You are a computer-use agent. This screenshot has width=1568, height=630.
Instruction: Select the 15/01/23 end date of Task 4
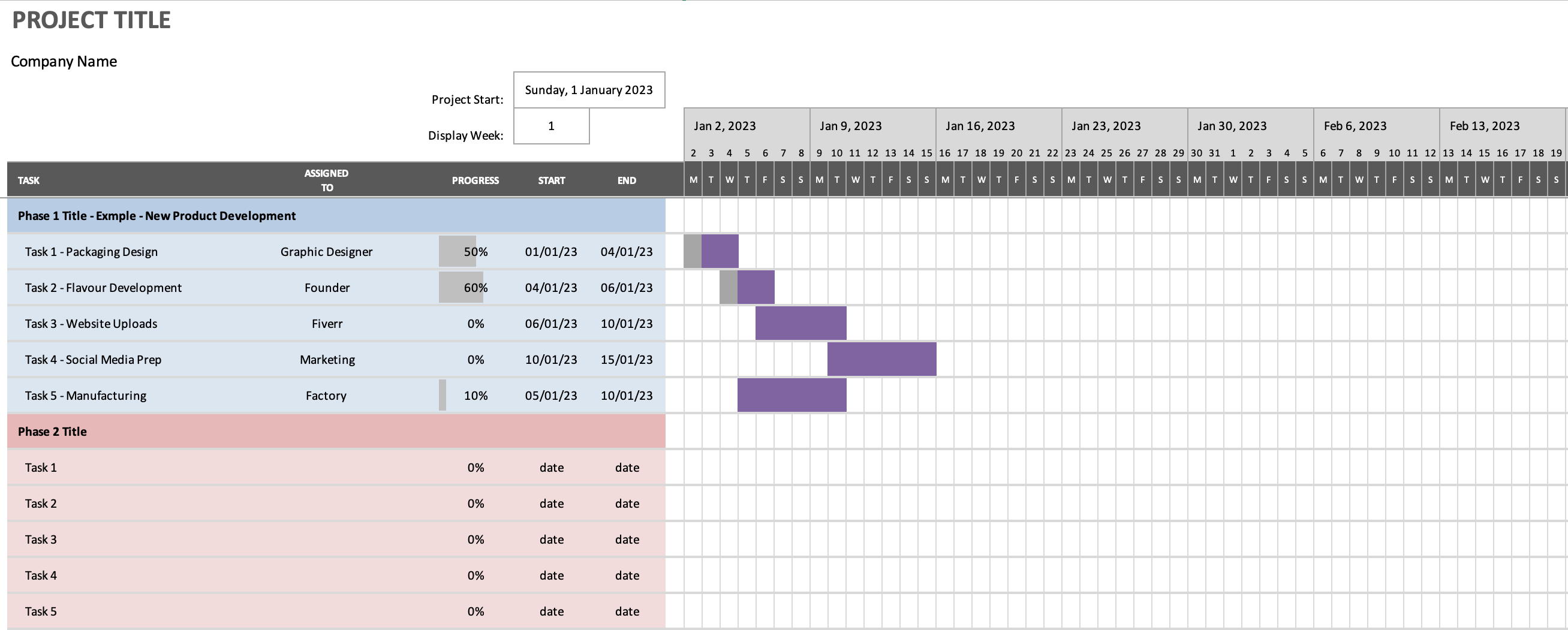[627, 359]
